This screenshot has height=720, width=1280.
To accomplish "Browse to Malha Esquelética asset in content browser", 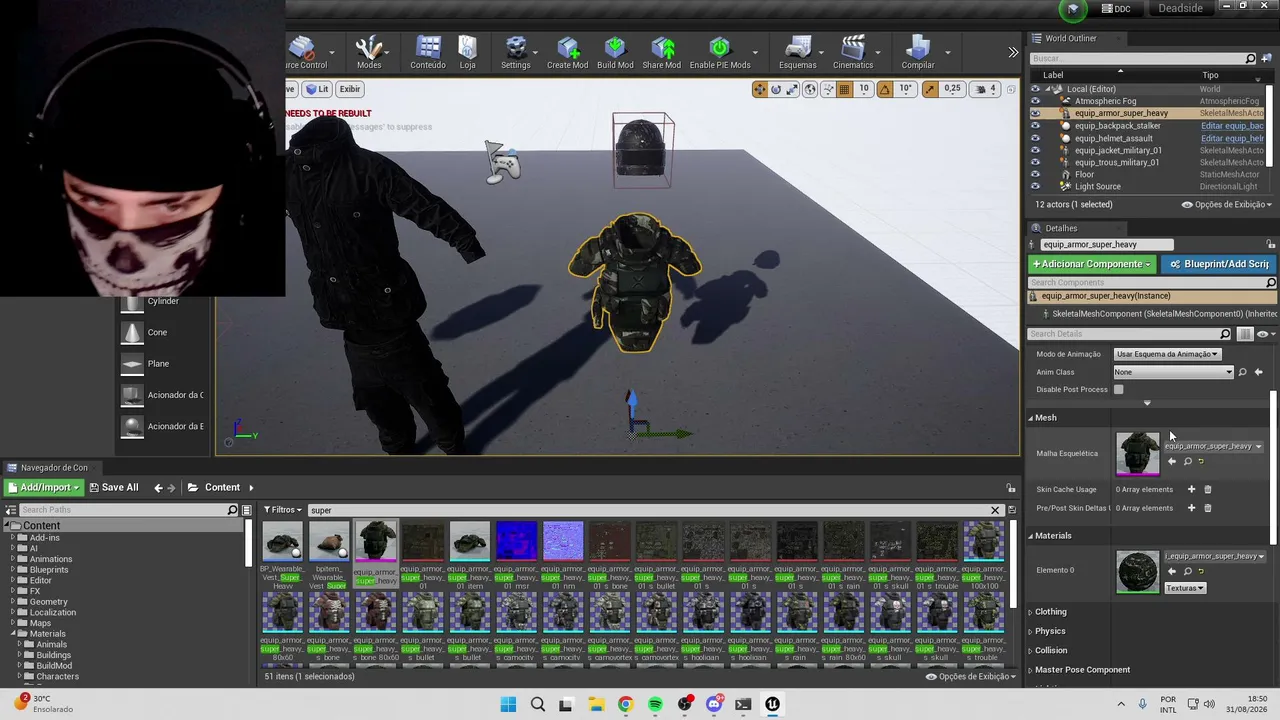I will [x=1187, y=461].
